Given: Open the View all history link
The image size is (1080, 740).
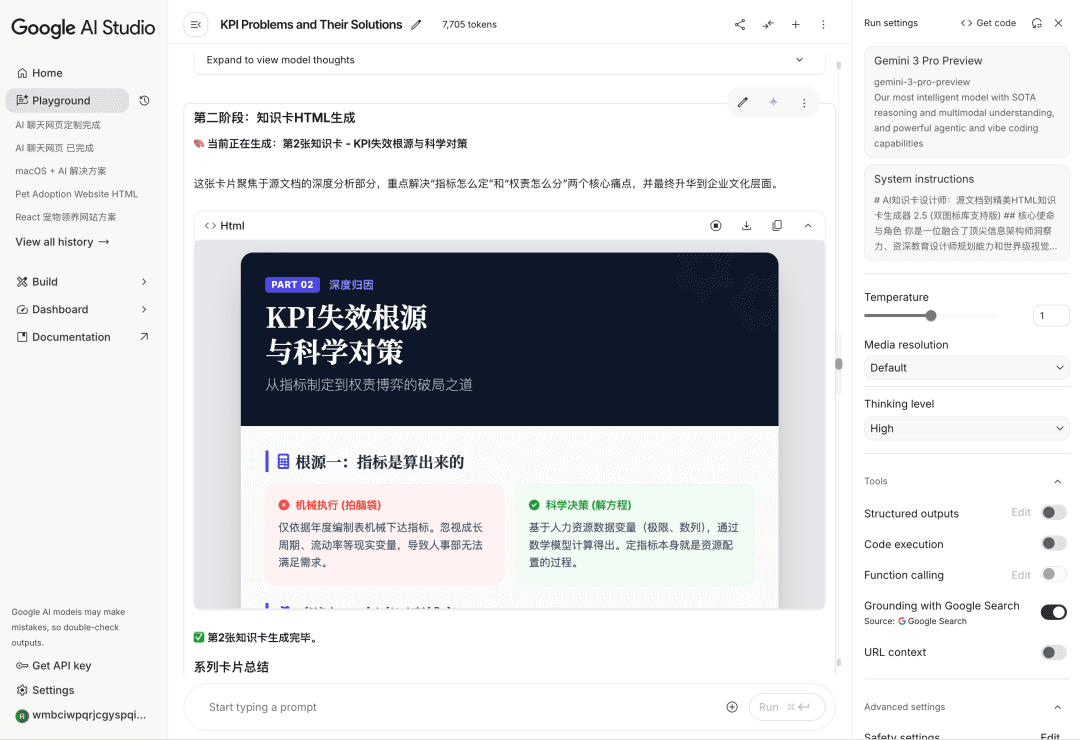Looking at the screenshot, I should tap(62, 242).
